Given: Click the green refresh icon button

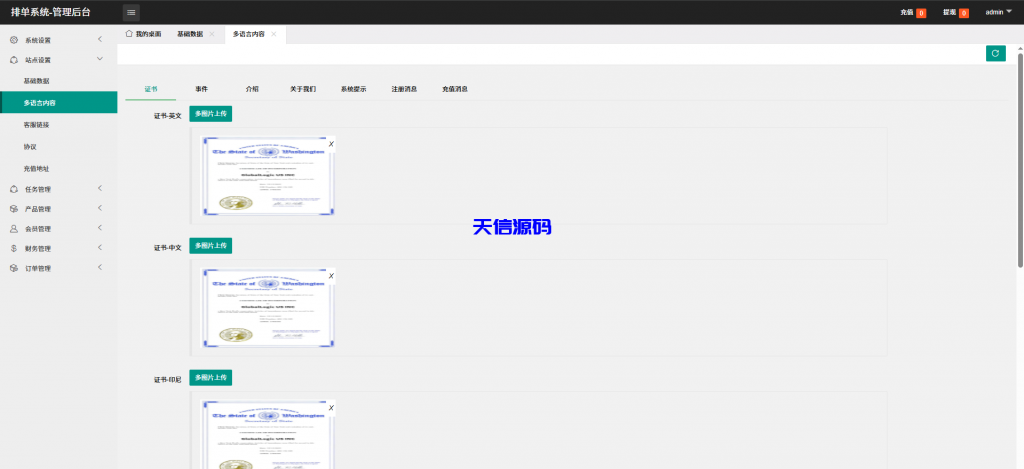Looking at the screenshot, I should [995, 54].
